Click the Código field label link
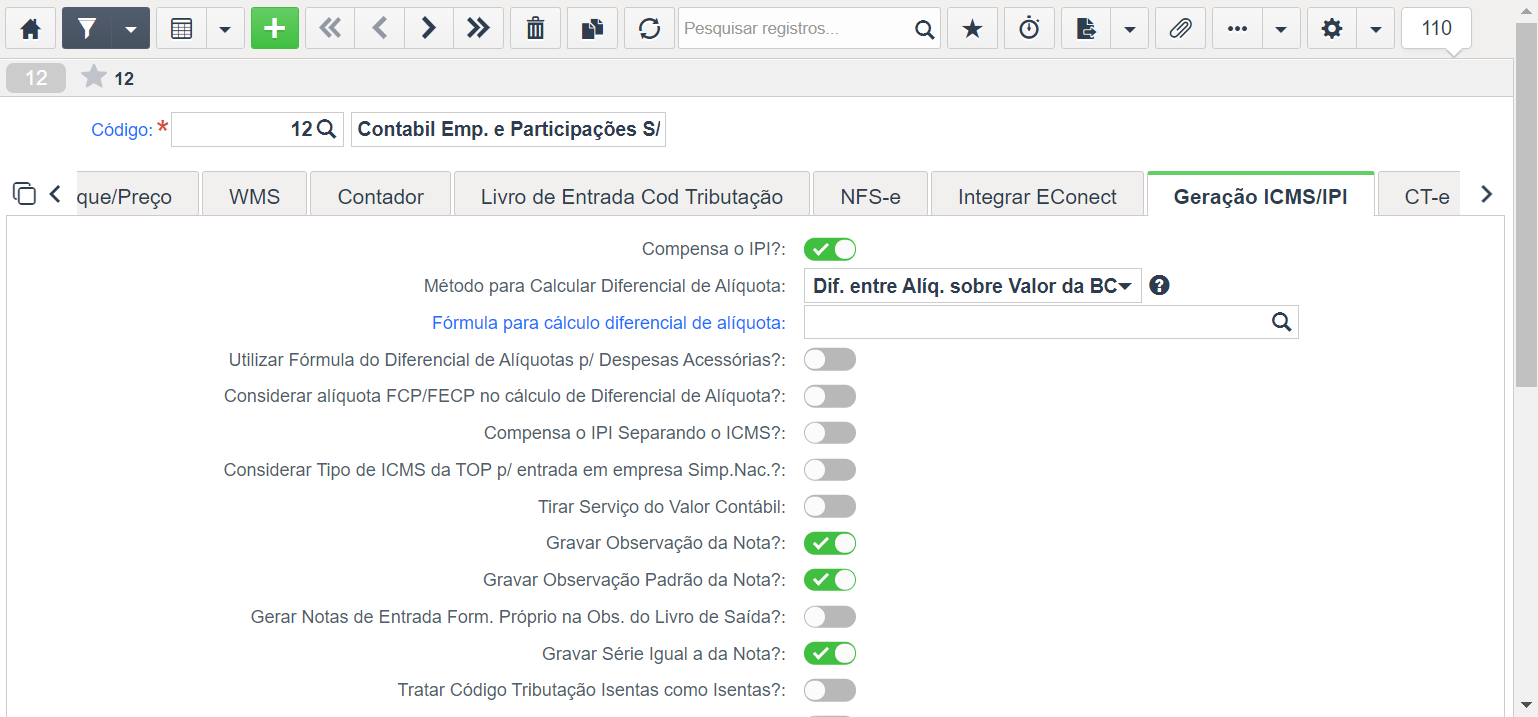The width and height of the screenshot is (1538, 717). tap(122, 129)
